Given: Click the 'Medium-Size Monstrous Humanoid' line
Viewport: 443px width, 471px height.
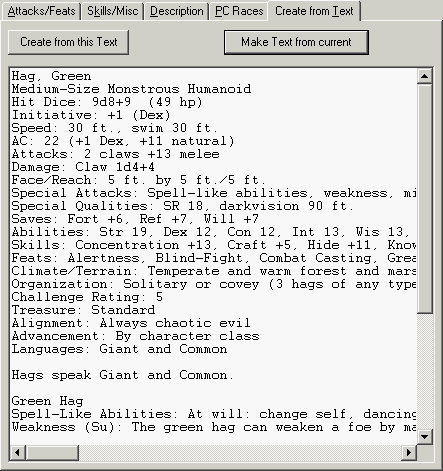Looking at the screenshot, I should click(131, 89).
